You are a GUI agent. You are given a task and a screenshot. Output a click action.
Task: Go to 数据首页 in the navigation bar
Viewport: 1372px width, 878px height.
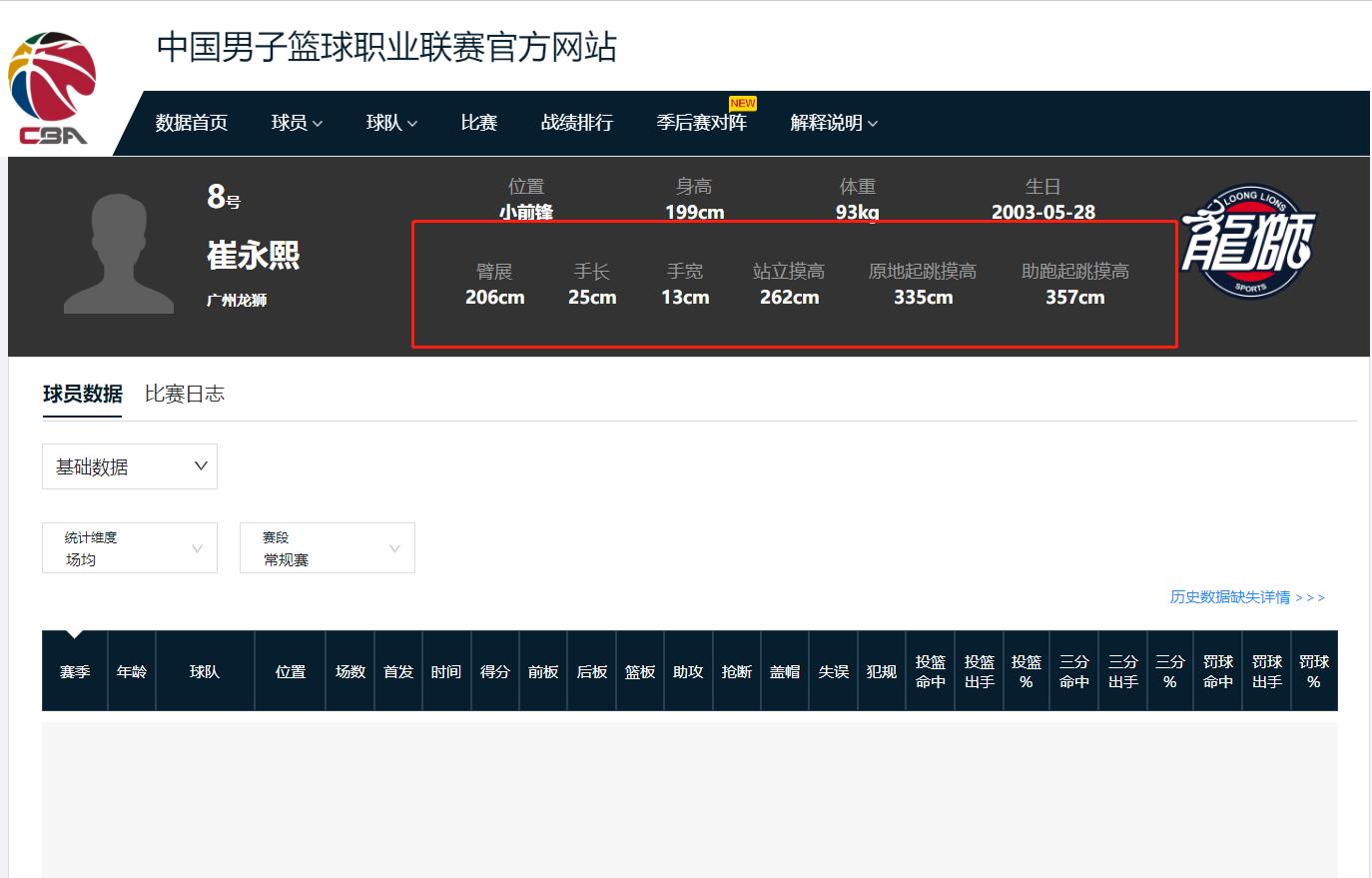[x=192, y=123]
